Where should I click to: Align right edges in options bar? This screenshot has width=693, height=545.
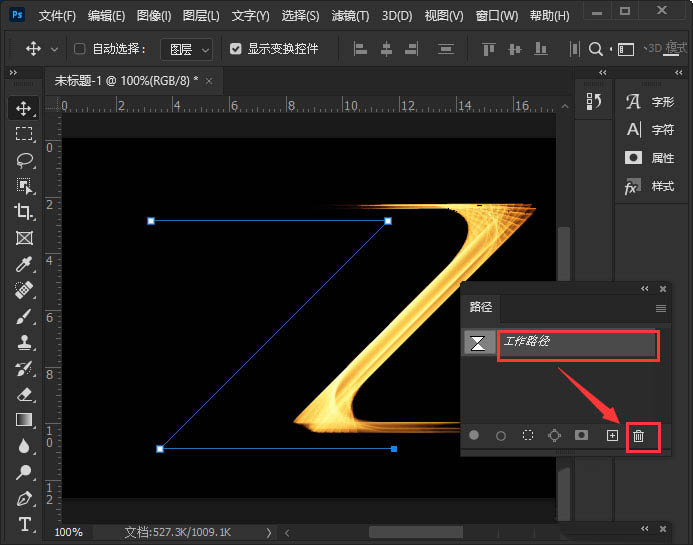pos(411,49)
